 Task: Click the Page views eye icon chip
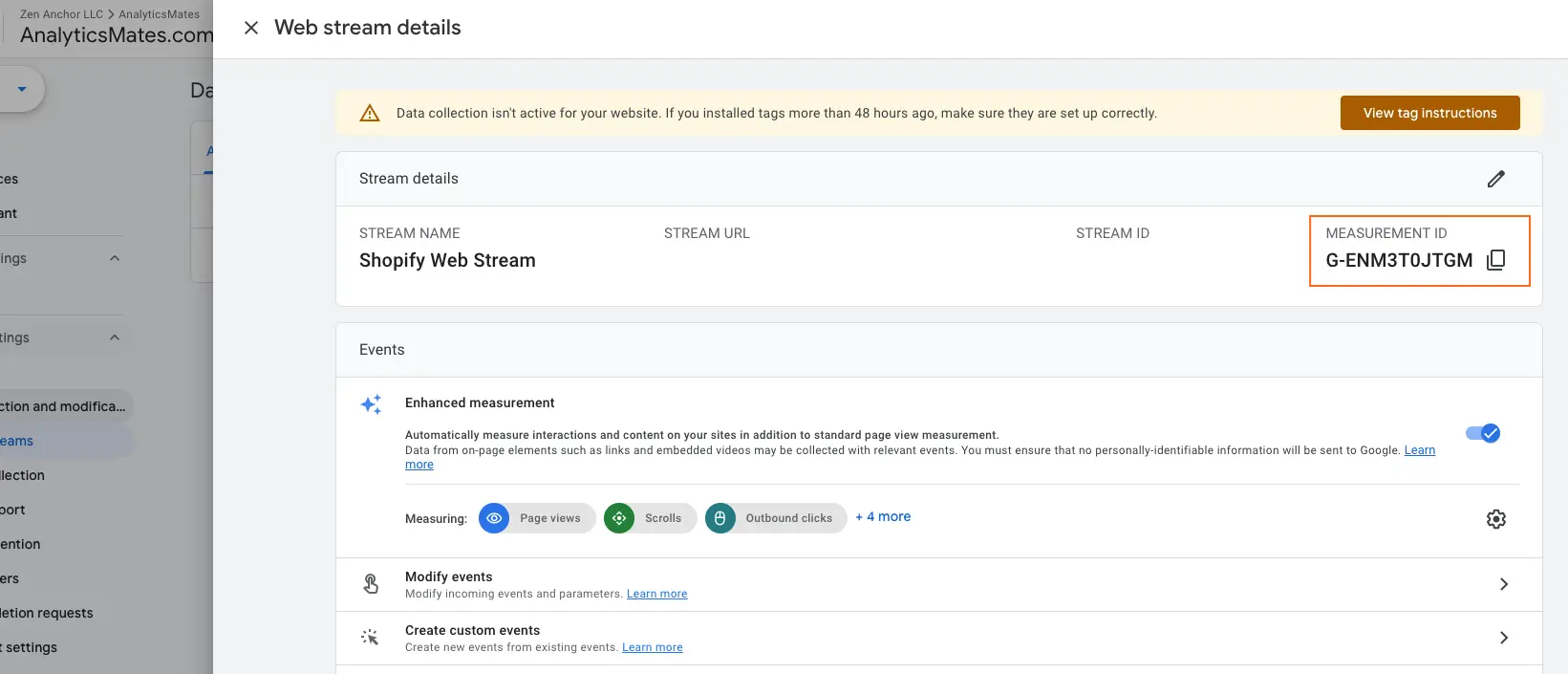(x=494, y=518)
